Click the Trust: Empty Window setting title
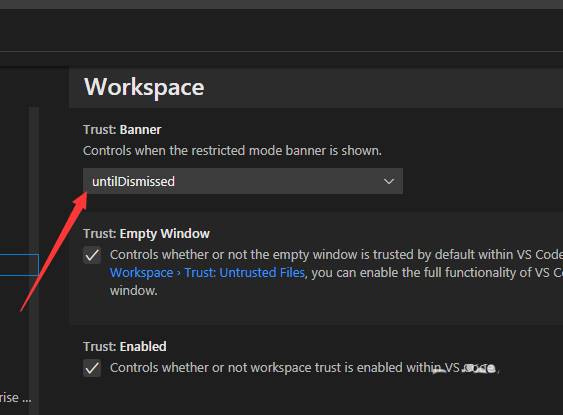The width and height of the screenshot is (563, 415). (146, 234)
